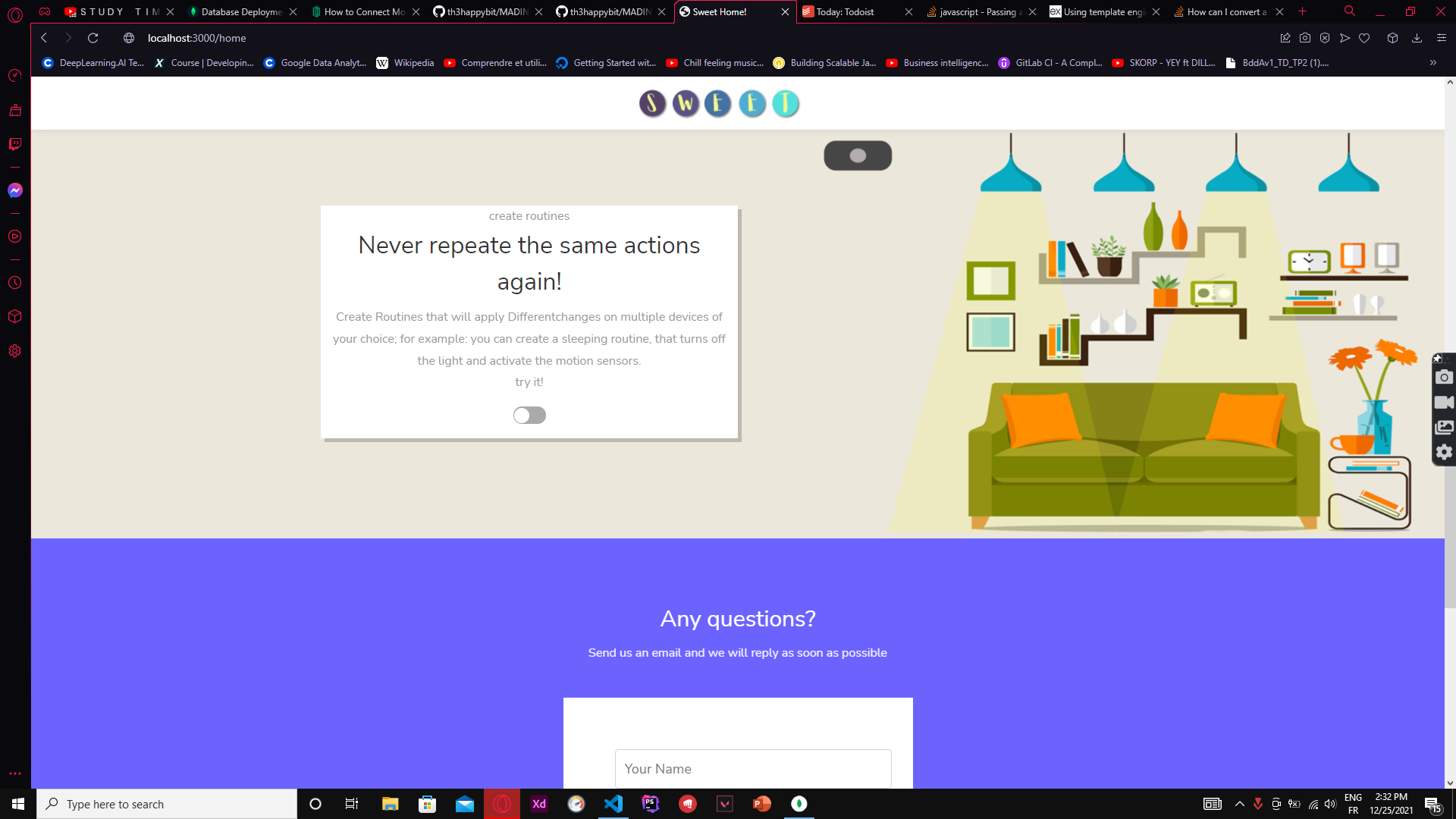Launch Visual Studio Code from taskbar

613,804
